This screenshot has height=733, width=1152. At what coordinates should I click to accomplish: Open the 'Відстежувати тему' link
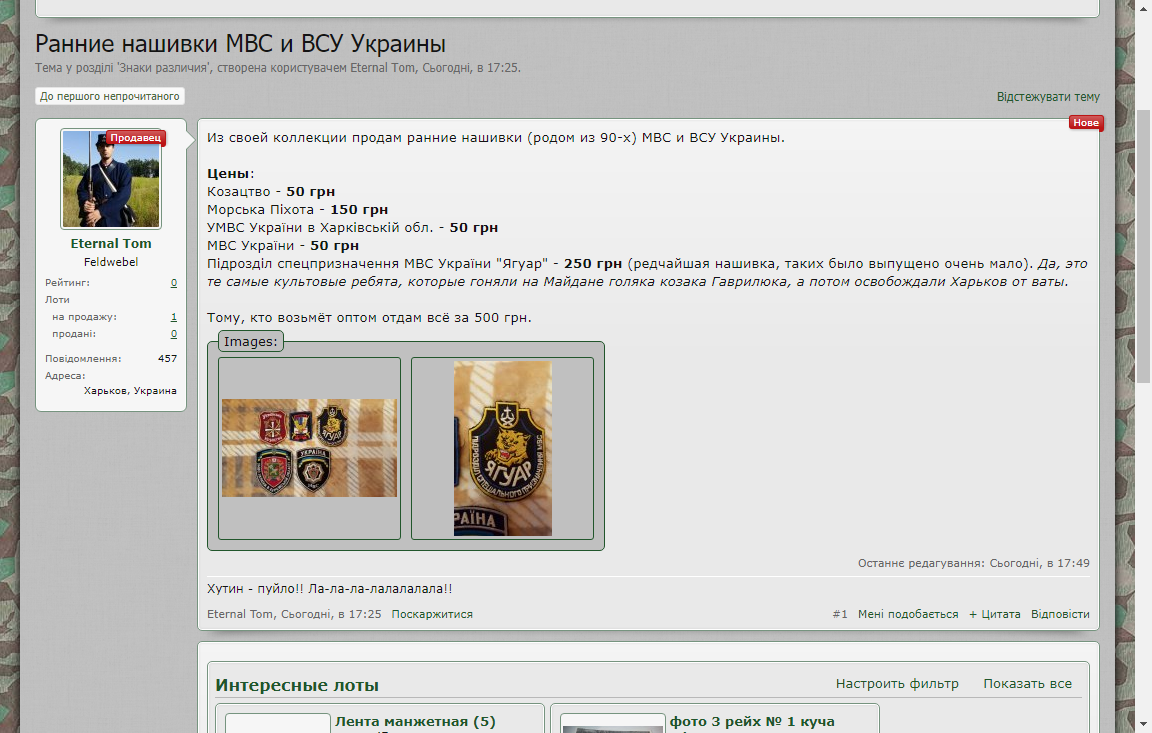tap(1048, 97)
